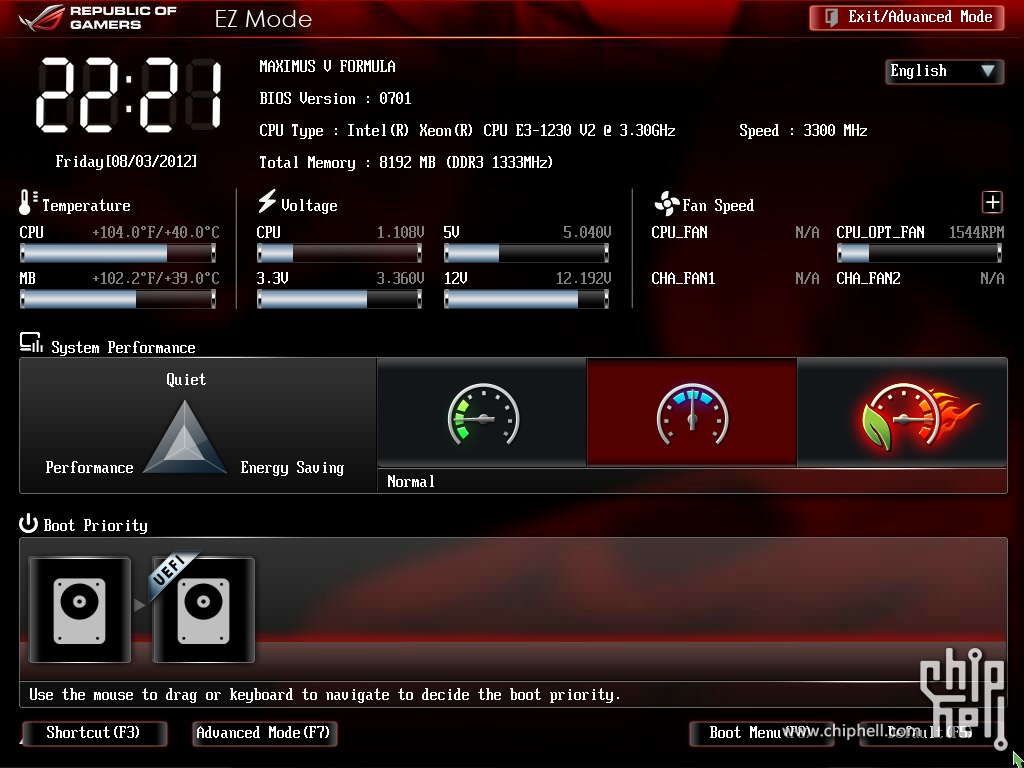
Task: Click the date Friday[08/03/2012]
Action: pos(126,161)
